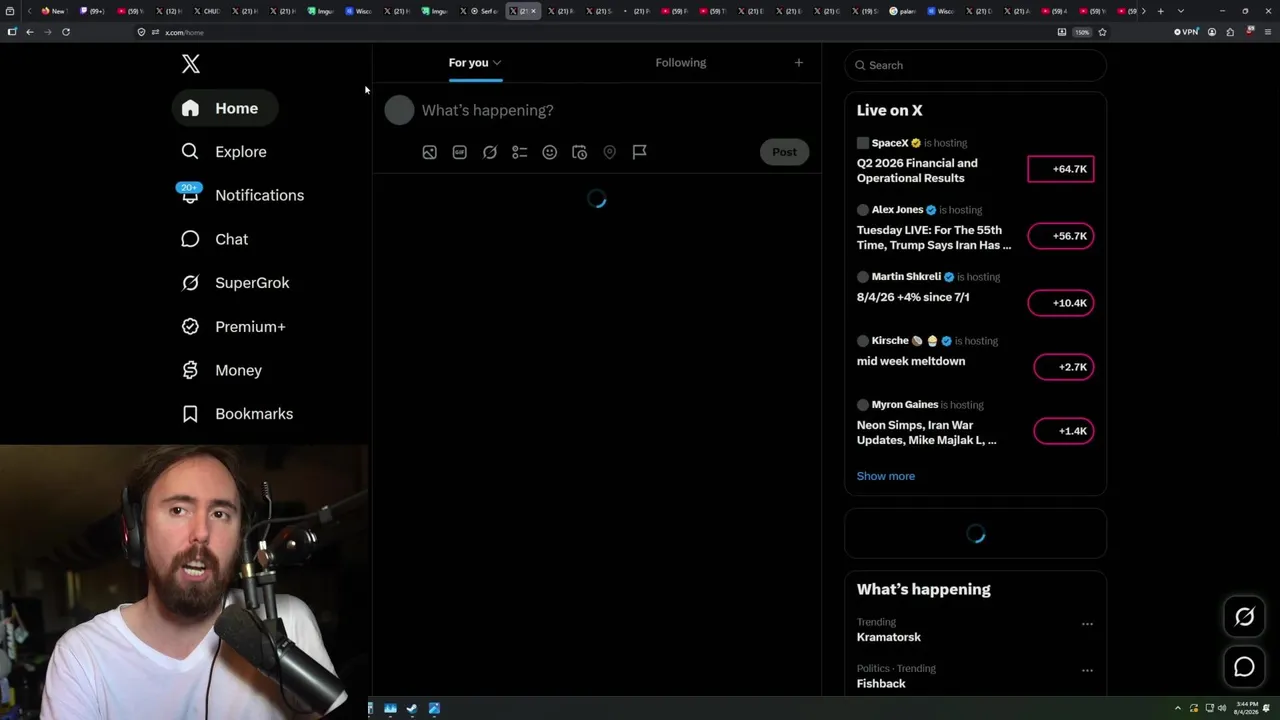Click Show more under Live on X
Screen dimensions: 1280x720
click(886, 476)
